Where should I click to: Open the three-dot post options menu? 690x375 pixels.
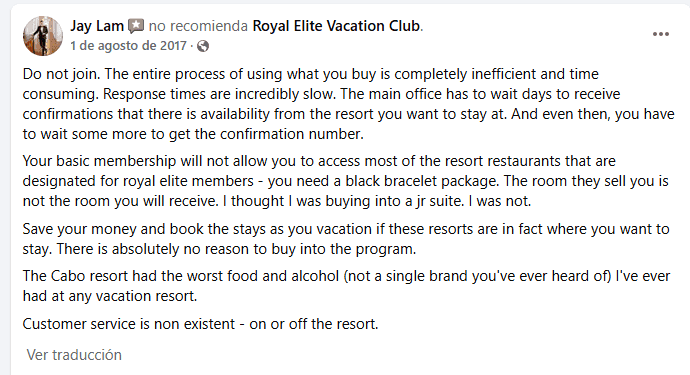661,34
